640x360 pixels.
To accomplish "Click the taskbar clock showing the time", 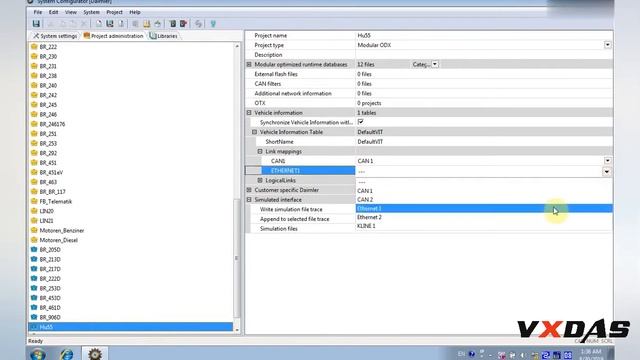I will pyautogui.click(x=591, y=354).
